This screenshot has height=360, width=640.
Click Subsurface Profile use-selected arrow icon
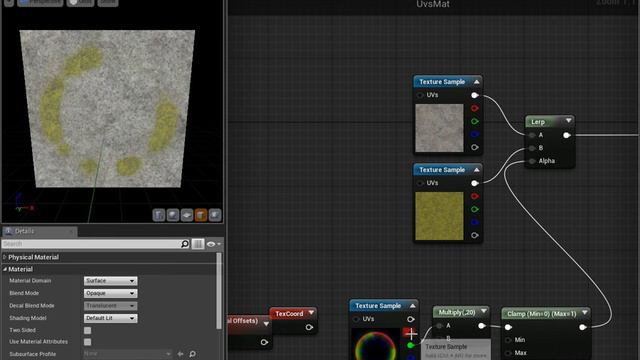pyautogui.click(x=180, y=354)
